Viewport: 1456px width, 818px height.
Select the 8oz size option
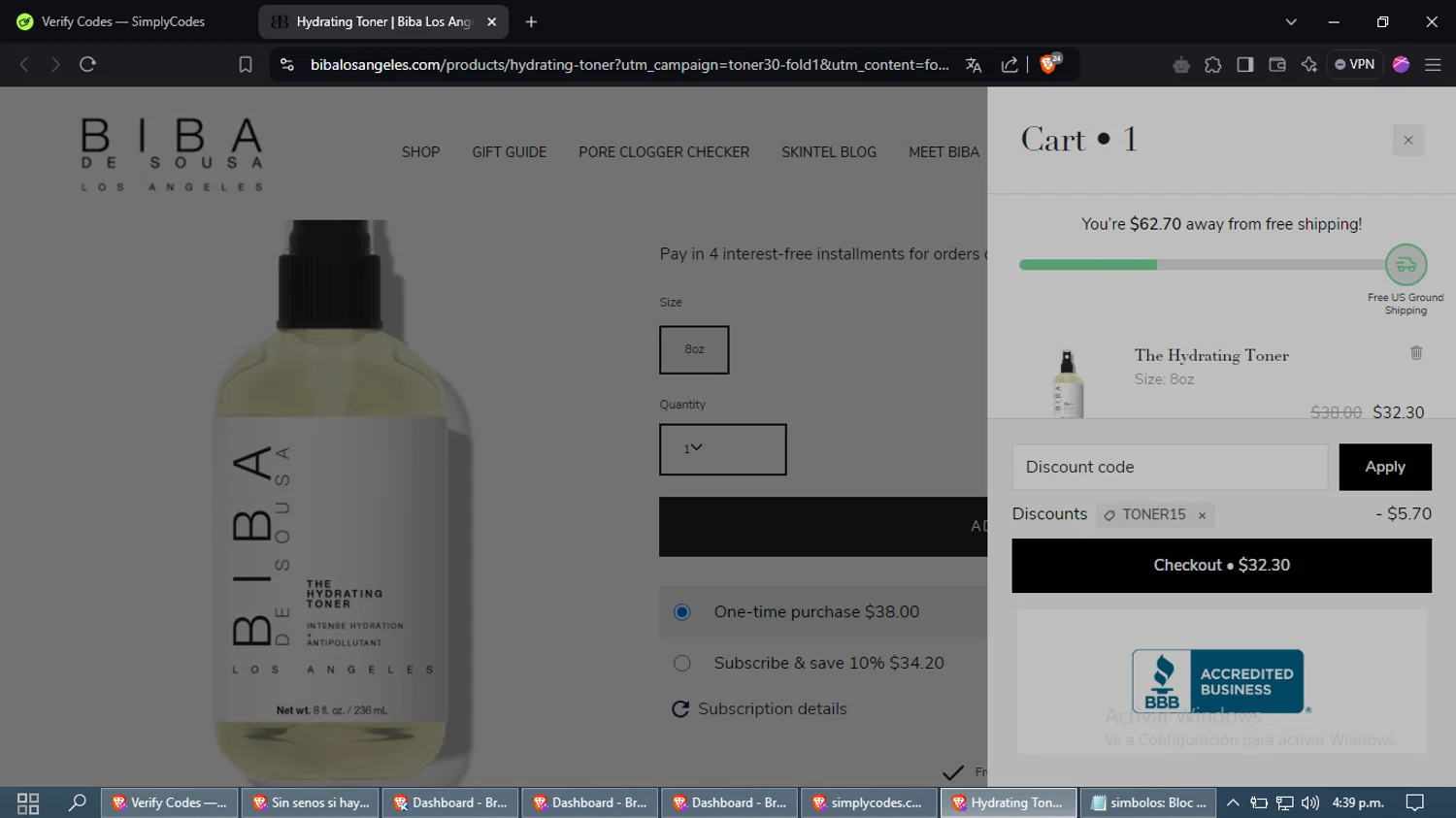pyautogui.click(x=694, y=349)
